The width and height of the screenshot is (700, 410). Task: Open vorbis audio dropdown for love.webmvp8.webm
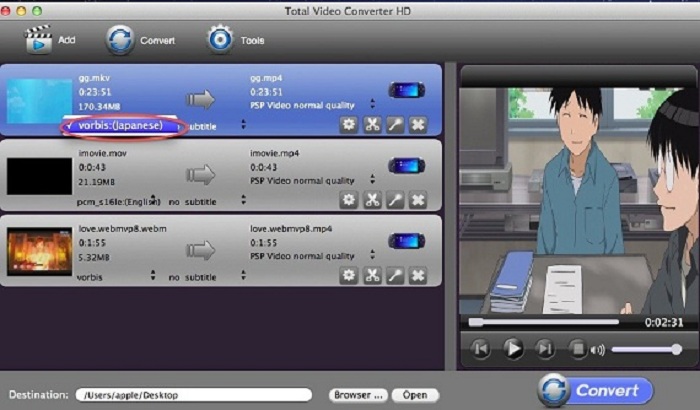click(153, 275)
